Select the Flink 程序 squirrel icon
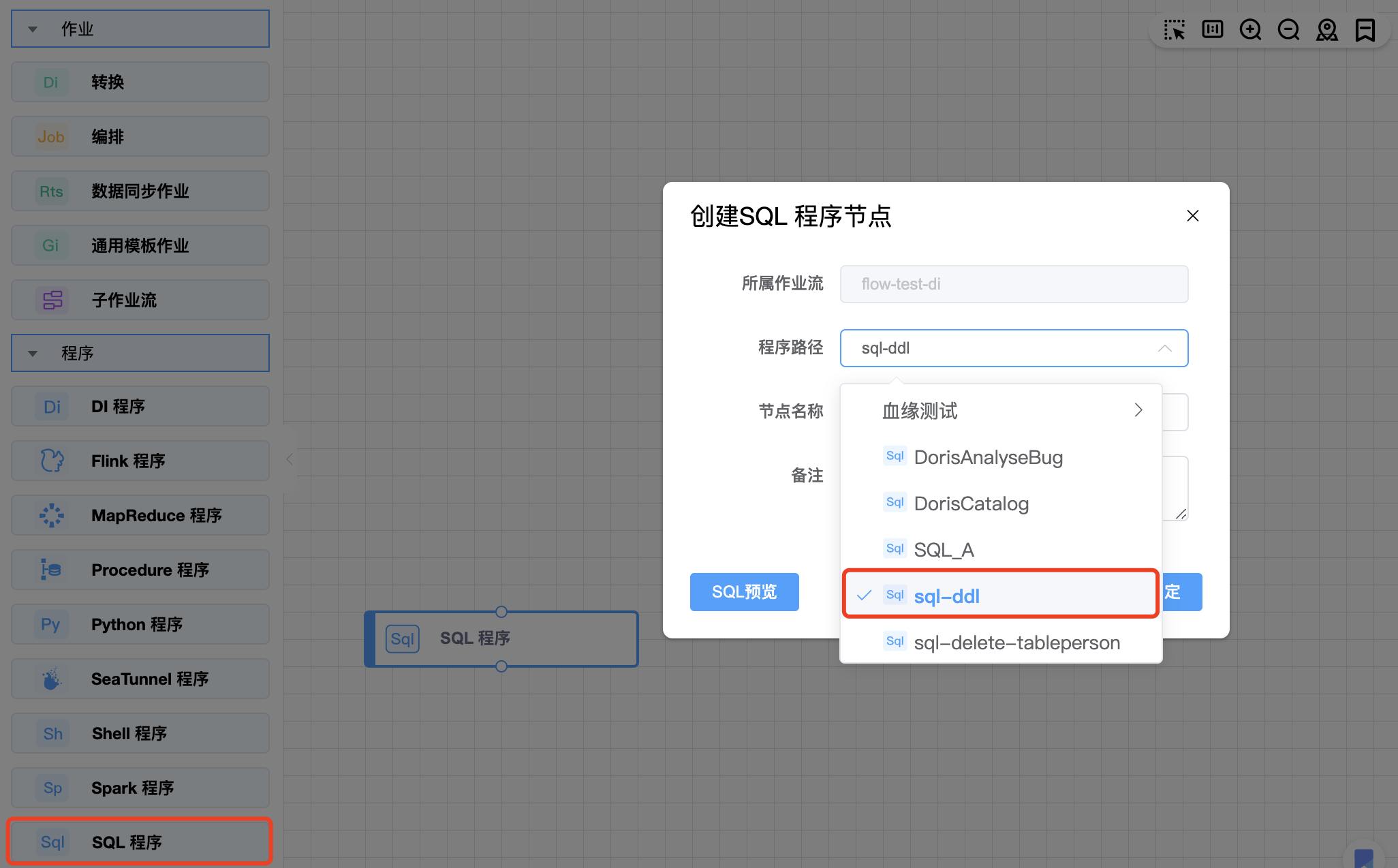 pos(52,461)
